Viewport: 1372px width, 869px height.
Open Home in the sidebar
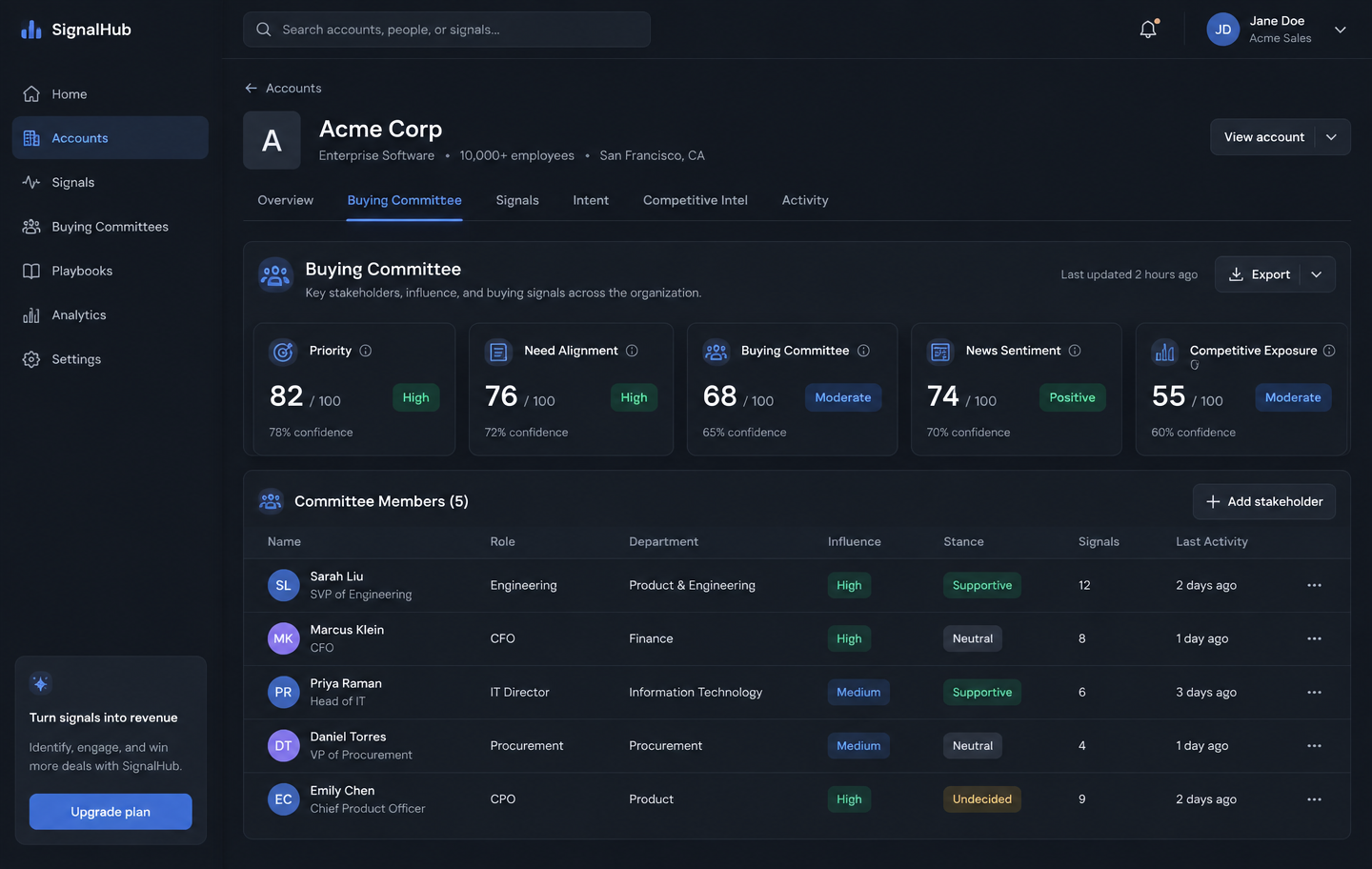[x=111, y=94]
